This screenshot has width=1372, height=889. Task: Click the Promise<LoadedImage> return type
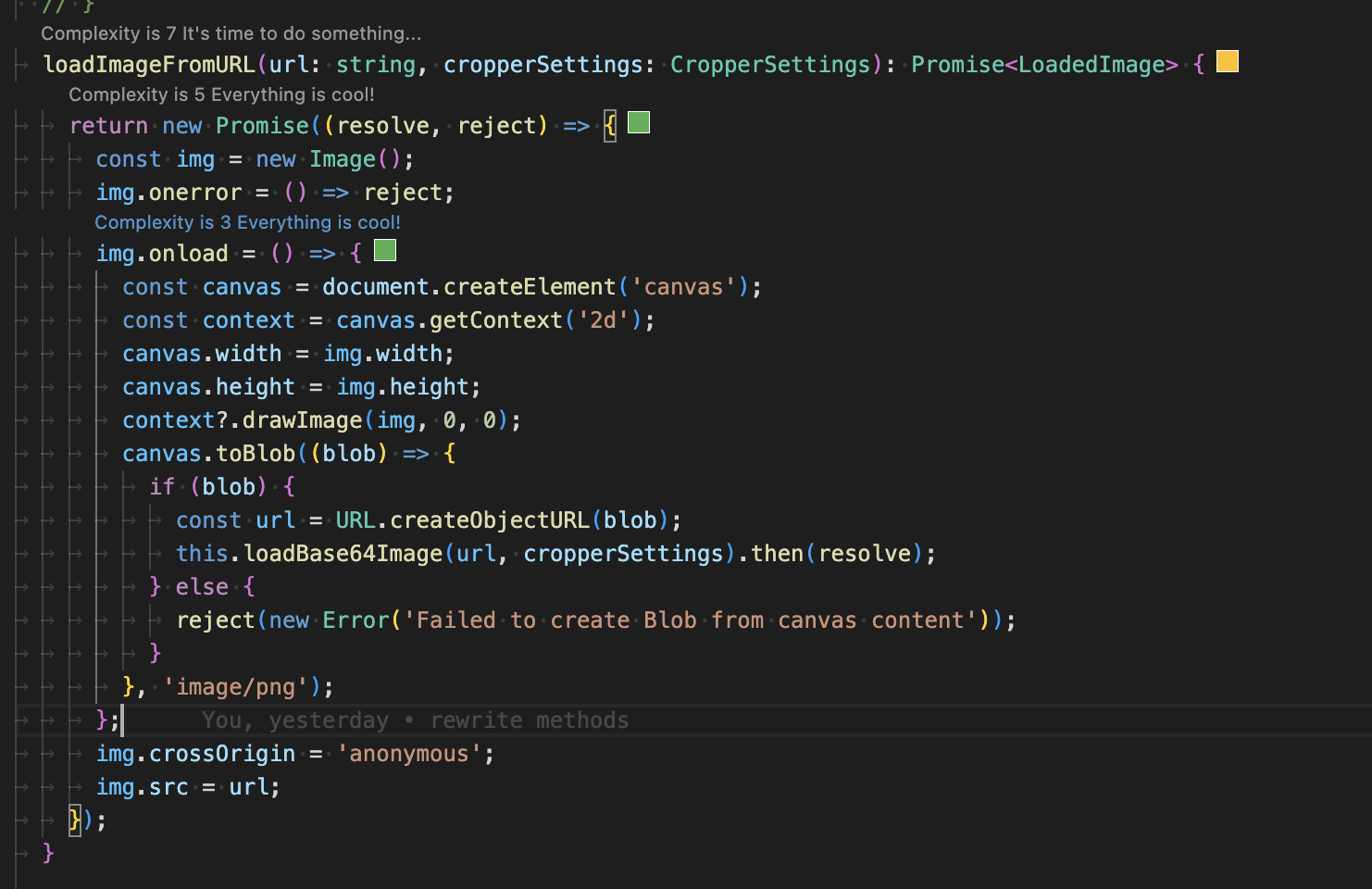click(1044, 64)
